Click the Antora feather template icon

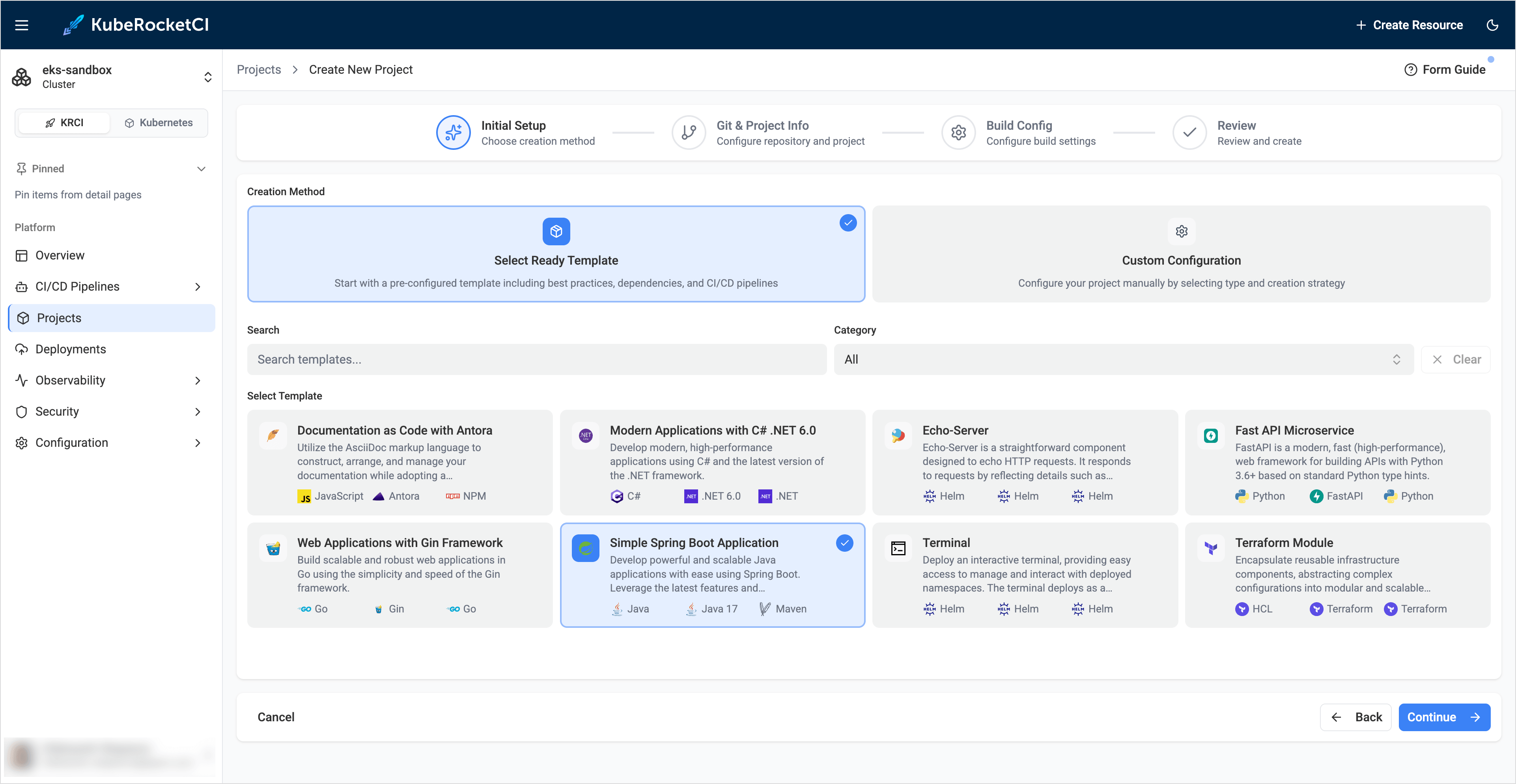point(273,435)
